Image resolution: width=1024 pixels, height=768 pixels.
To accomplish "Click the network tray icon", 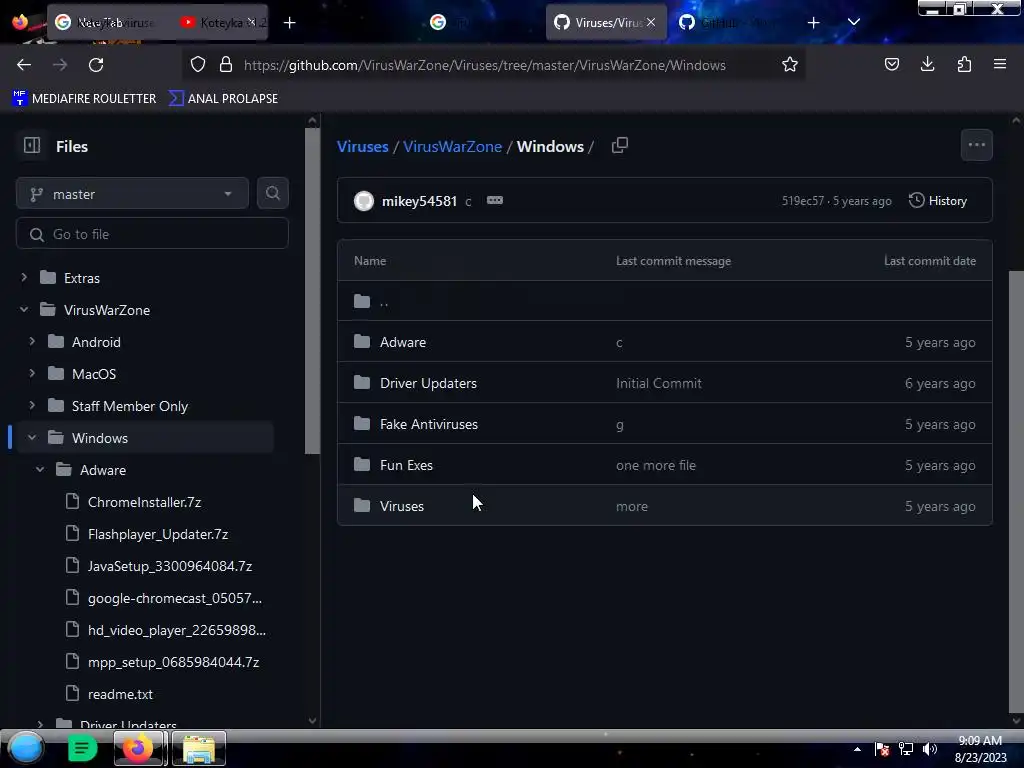I will 906,750.
